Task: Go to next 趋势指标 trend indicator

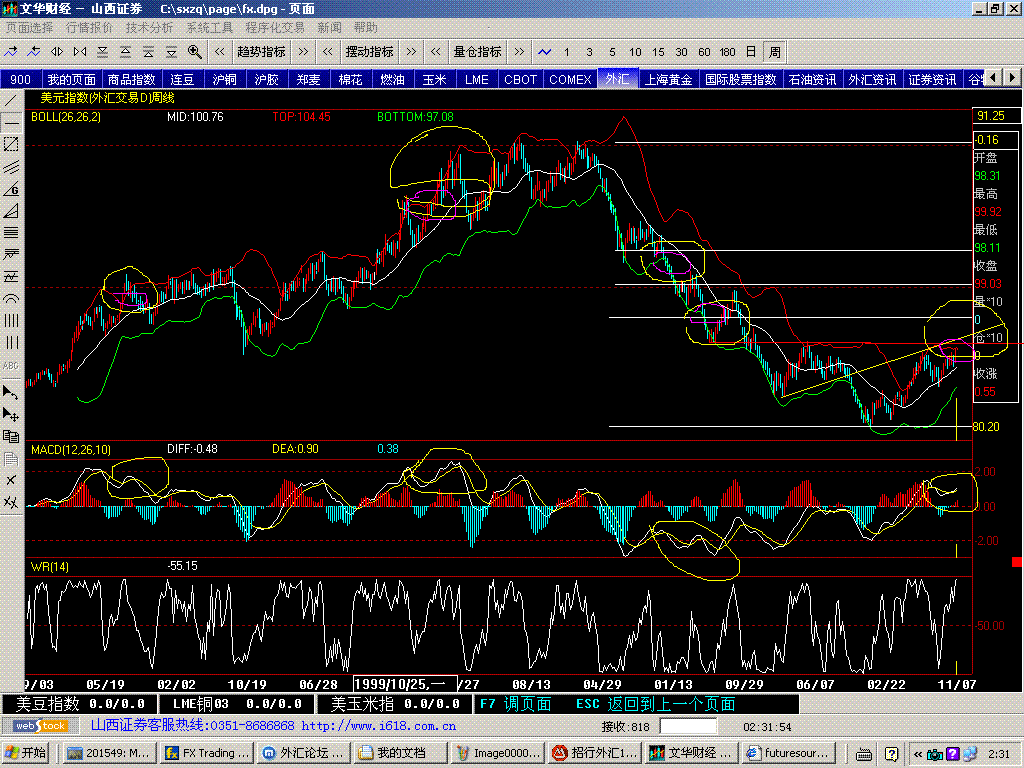Action: 302,51
